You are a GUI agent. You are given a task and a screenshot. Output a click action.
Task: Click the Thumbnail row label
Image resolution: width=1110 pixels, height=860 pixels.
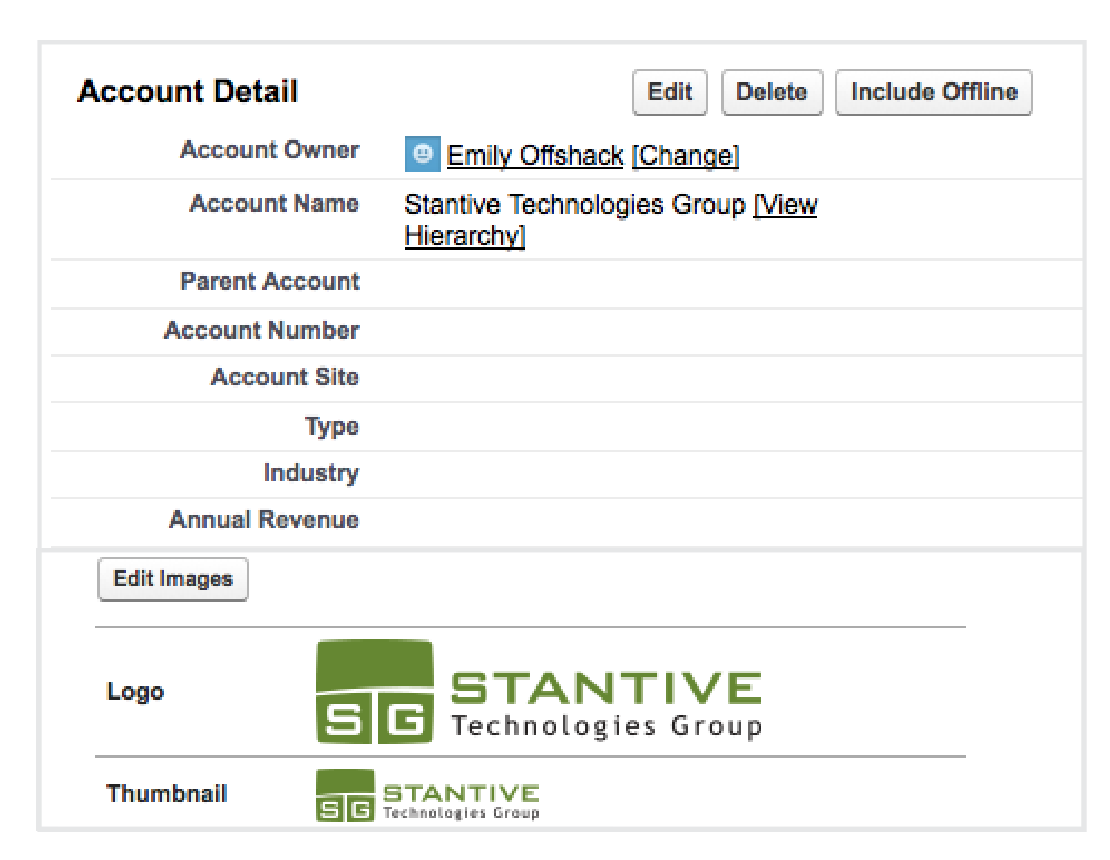(x=167, y=794)
